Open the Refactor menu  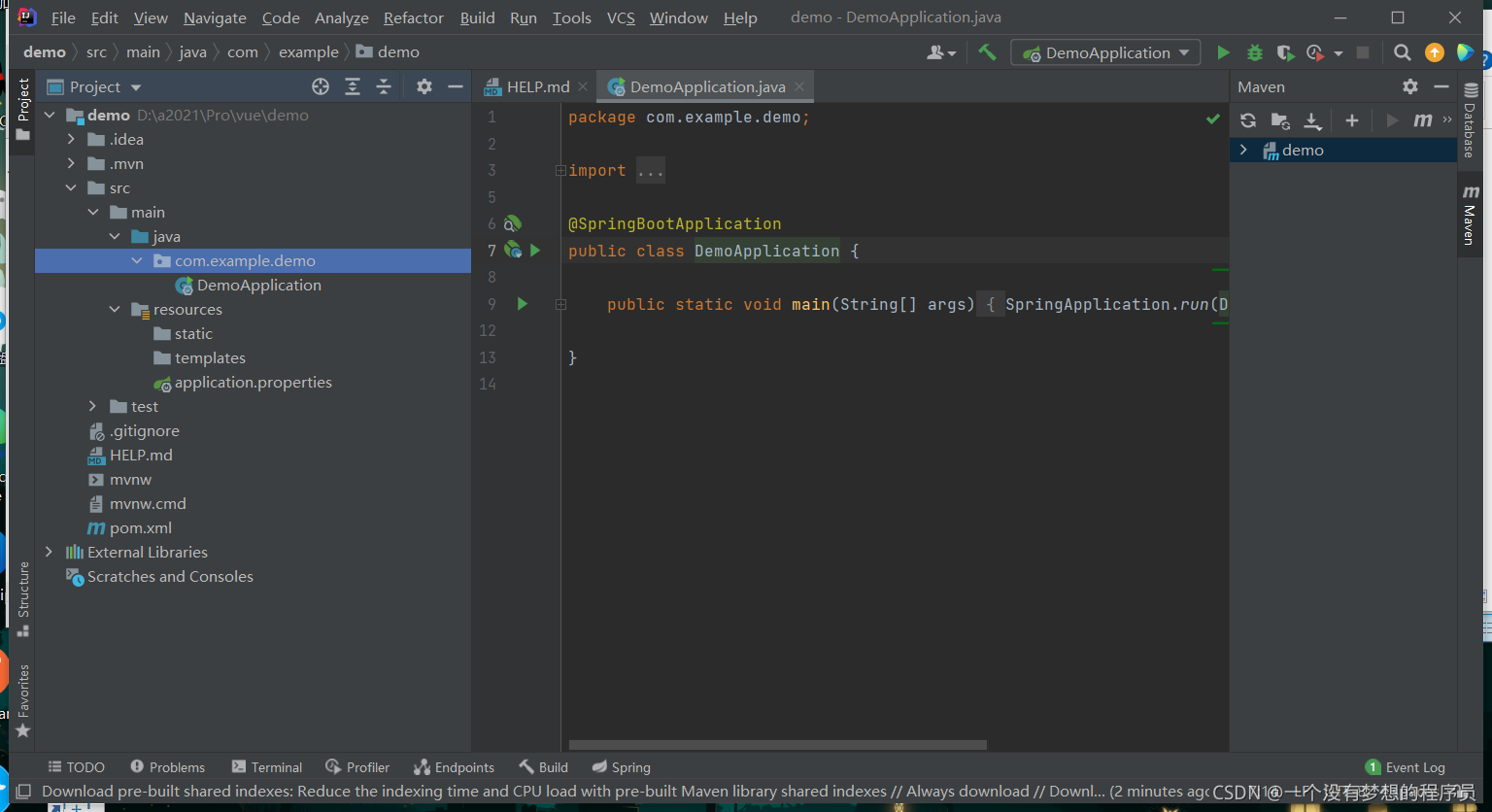(414, 17)
